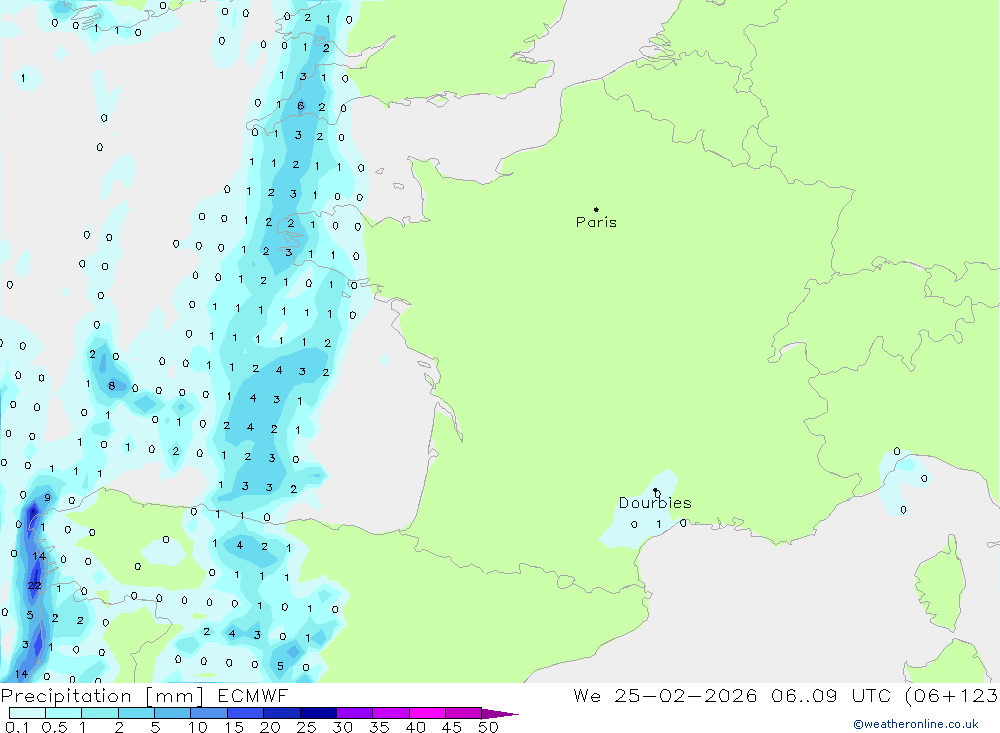Image resolution: width=1000 pixels, height=733 pixels.
Task: Click the legend value 45
Action: pyautogui.click(x=452, y=727)
